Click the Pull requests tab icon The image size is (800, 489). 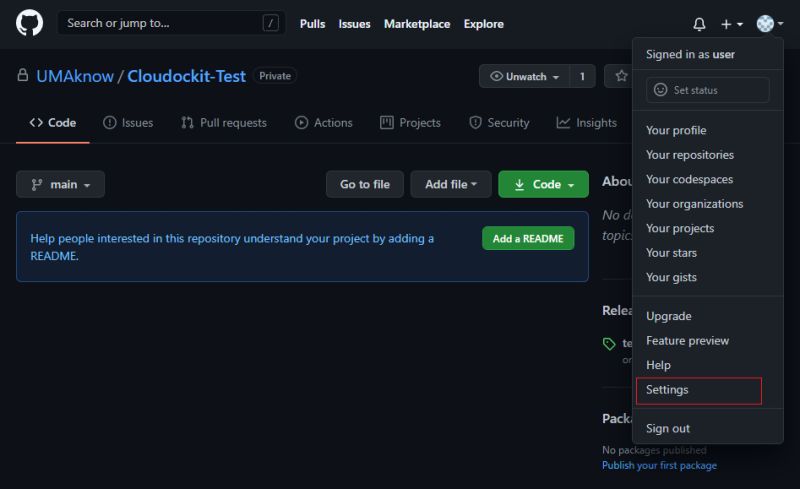[x=187, y=123]
